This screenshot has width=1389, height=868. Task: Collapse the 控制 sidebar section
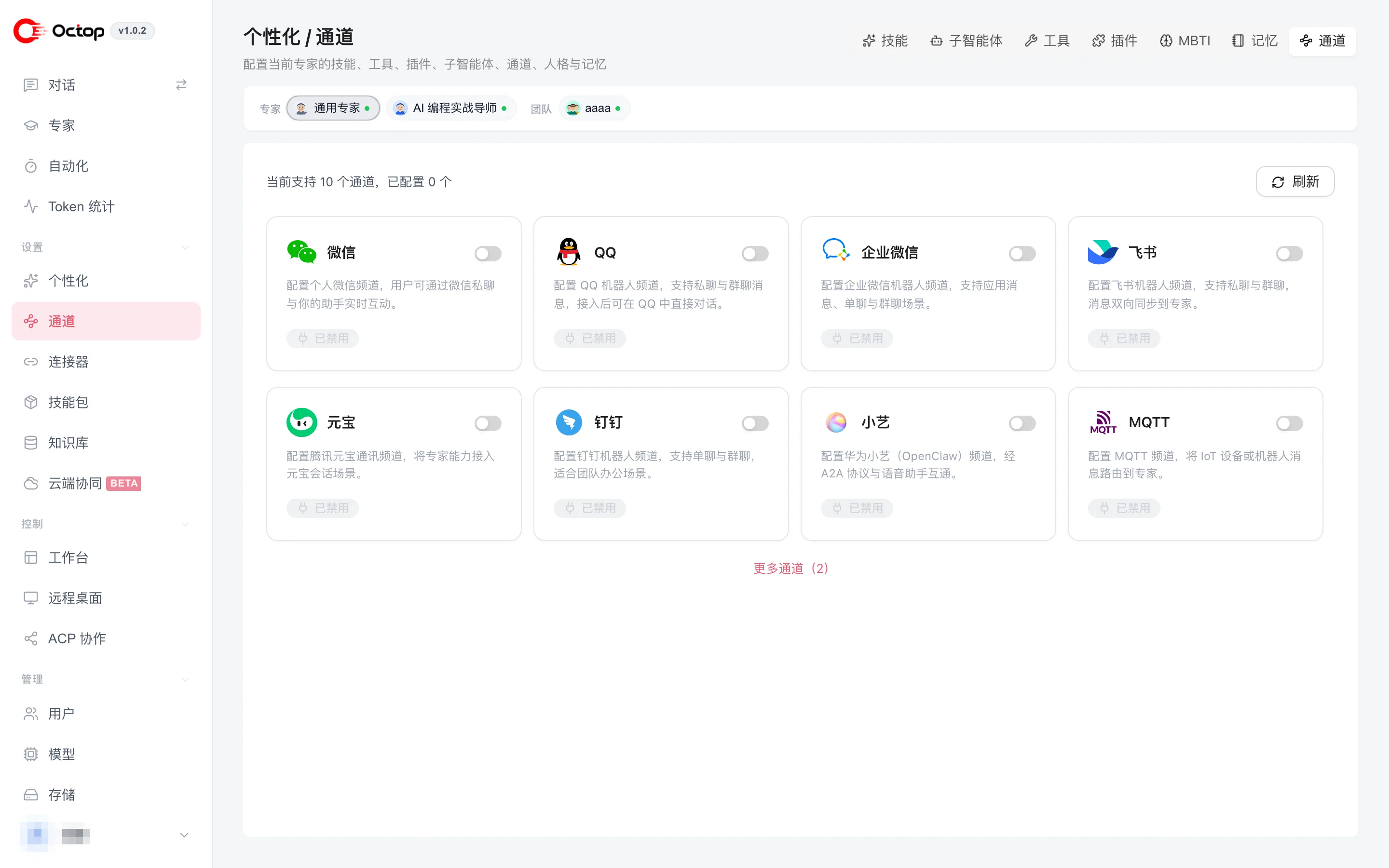185,524
